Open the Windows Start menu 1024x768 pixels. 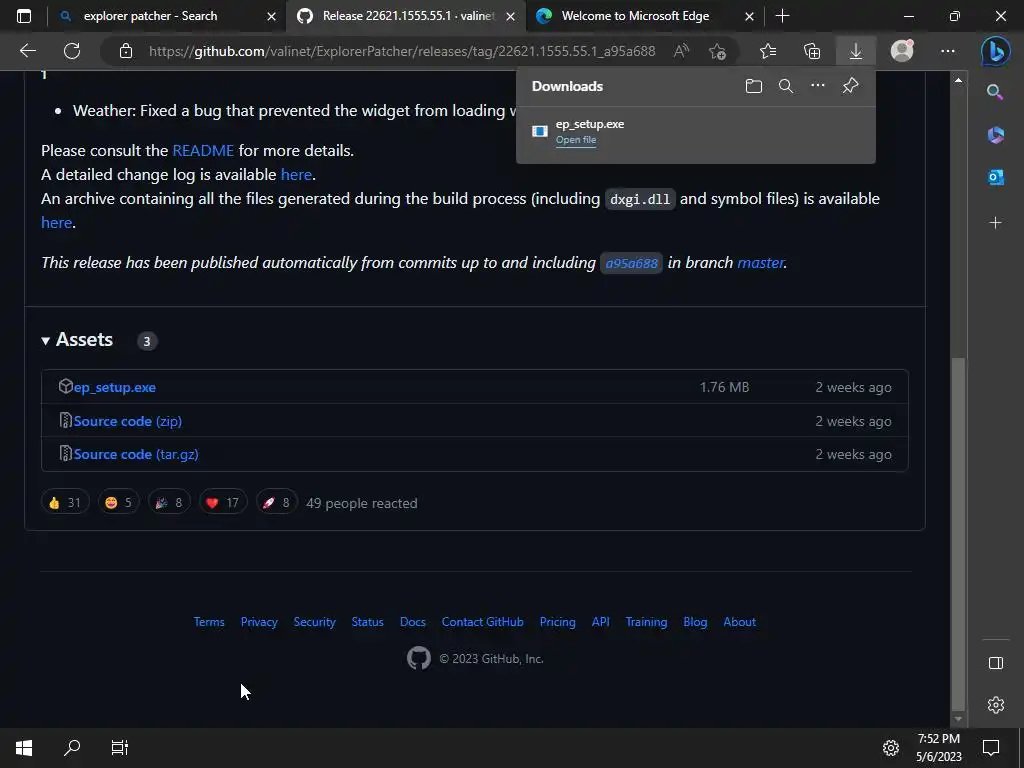click(x=24, y=748)
